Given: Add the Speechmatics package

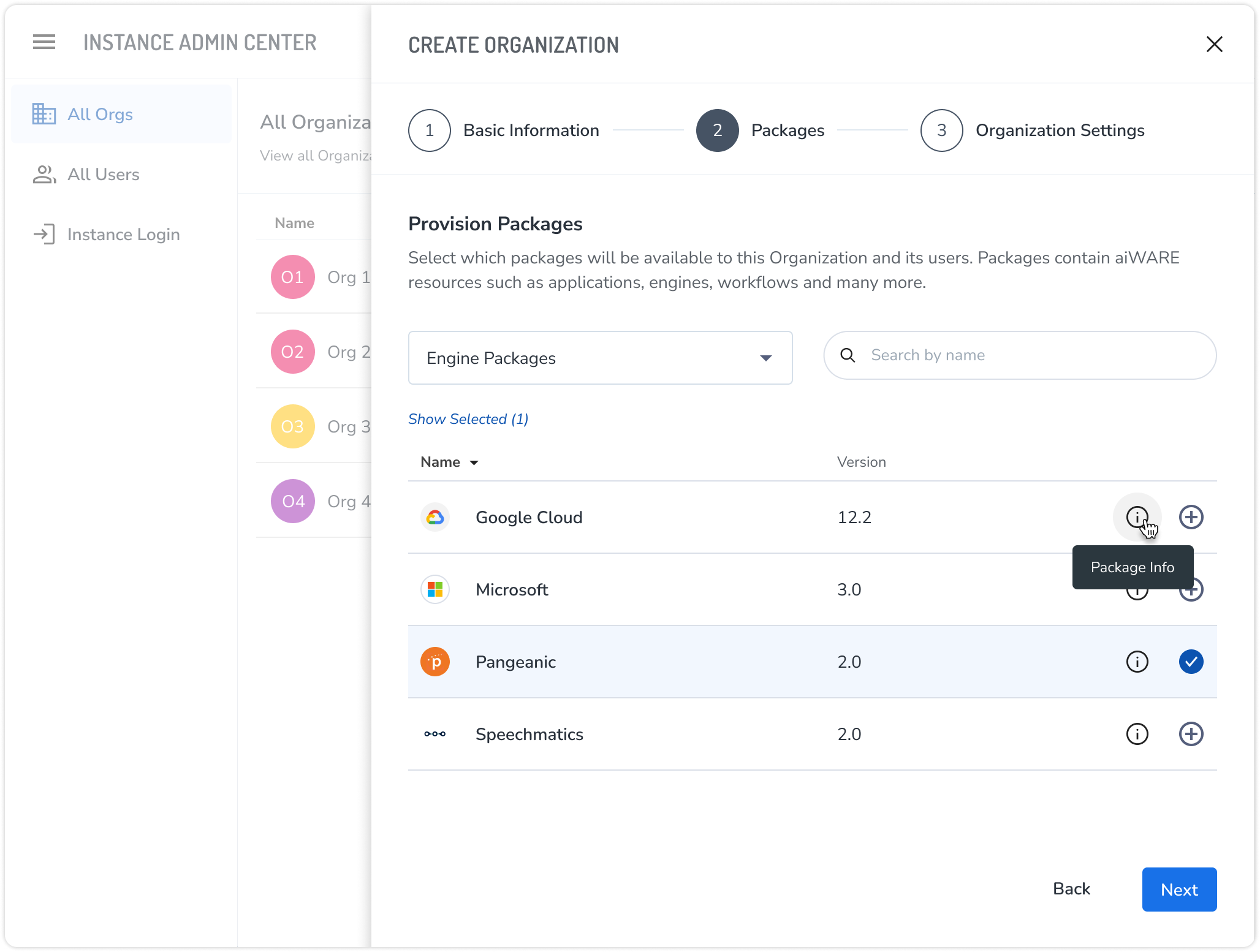Looking at the screenshot, I should pos(1191,734).
